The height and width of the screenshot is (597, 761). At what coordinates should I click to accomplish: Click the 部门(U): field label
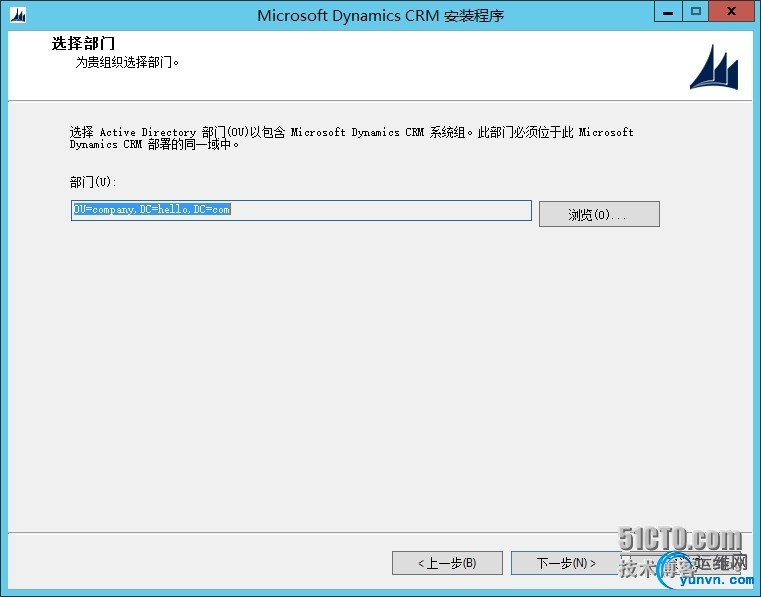point(93,182)
